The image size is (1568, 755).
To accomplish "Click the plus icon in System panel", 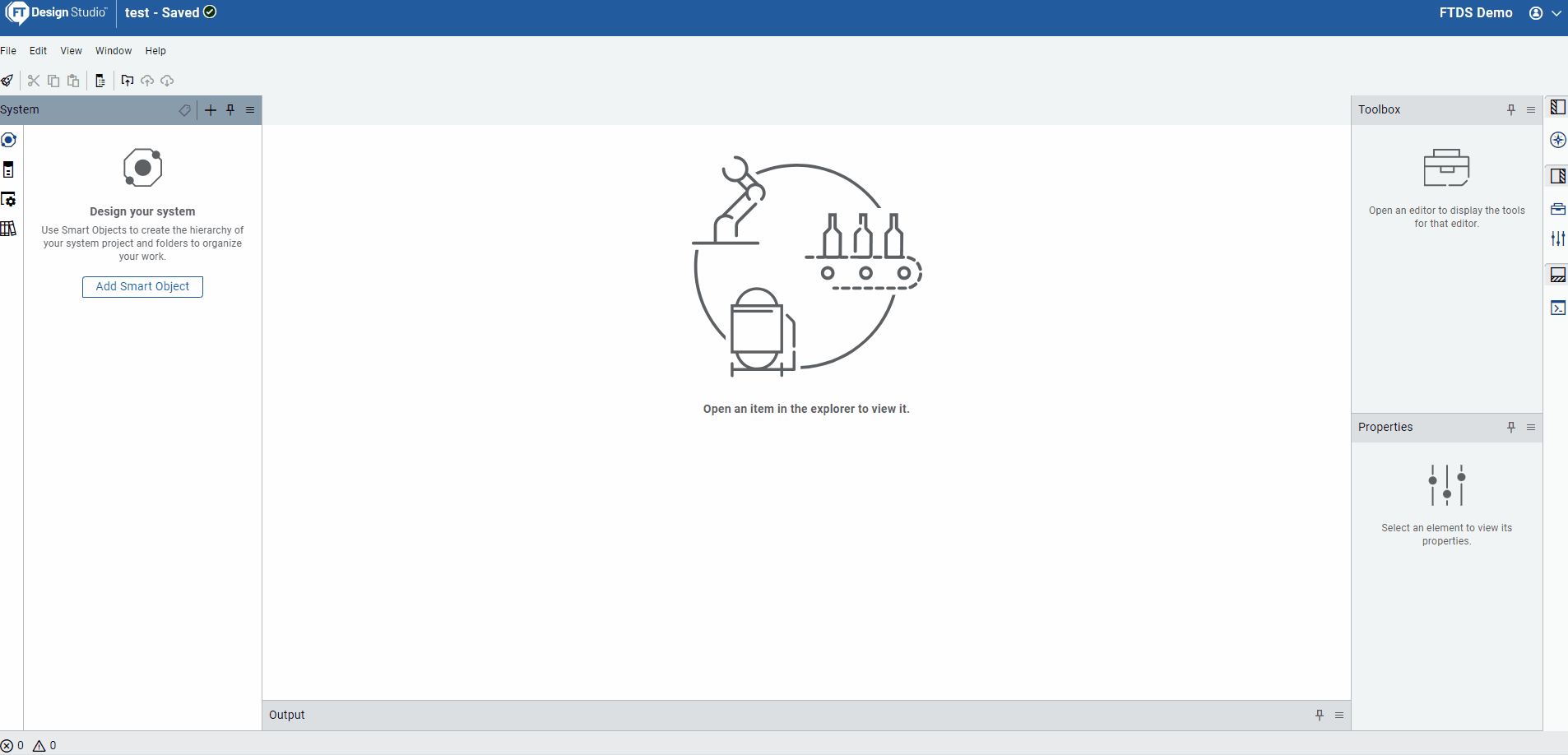I will click(211, 110).
